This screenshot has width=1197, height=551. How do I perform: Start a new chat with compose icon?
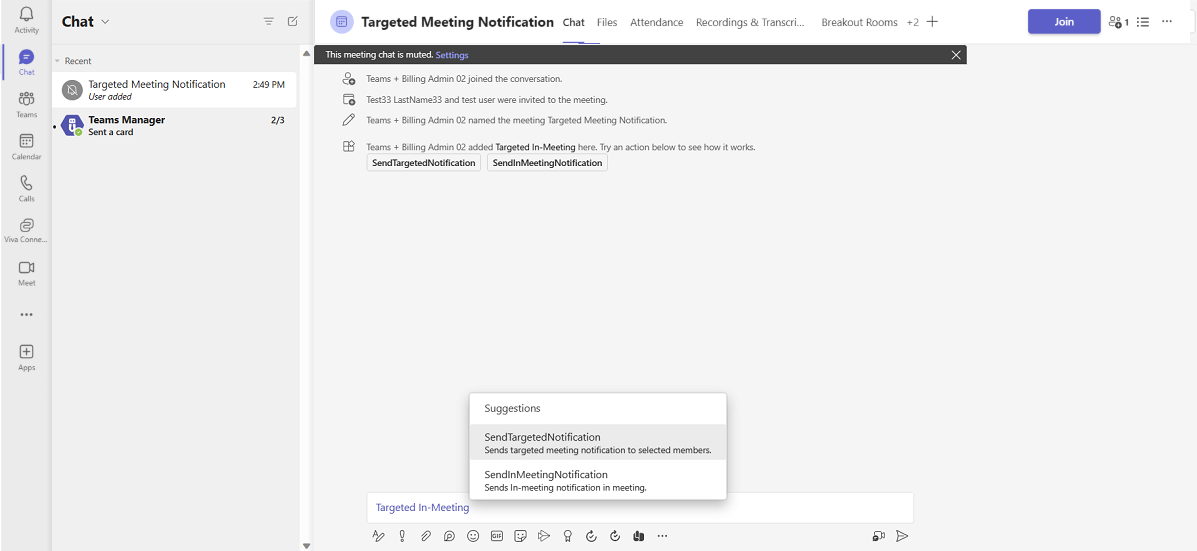292,21
